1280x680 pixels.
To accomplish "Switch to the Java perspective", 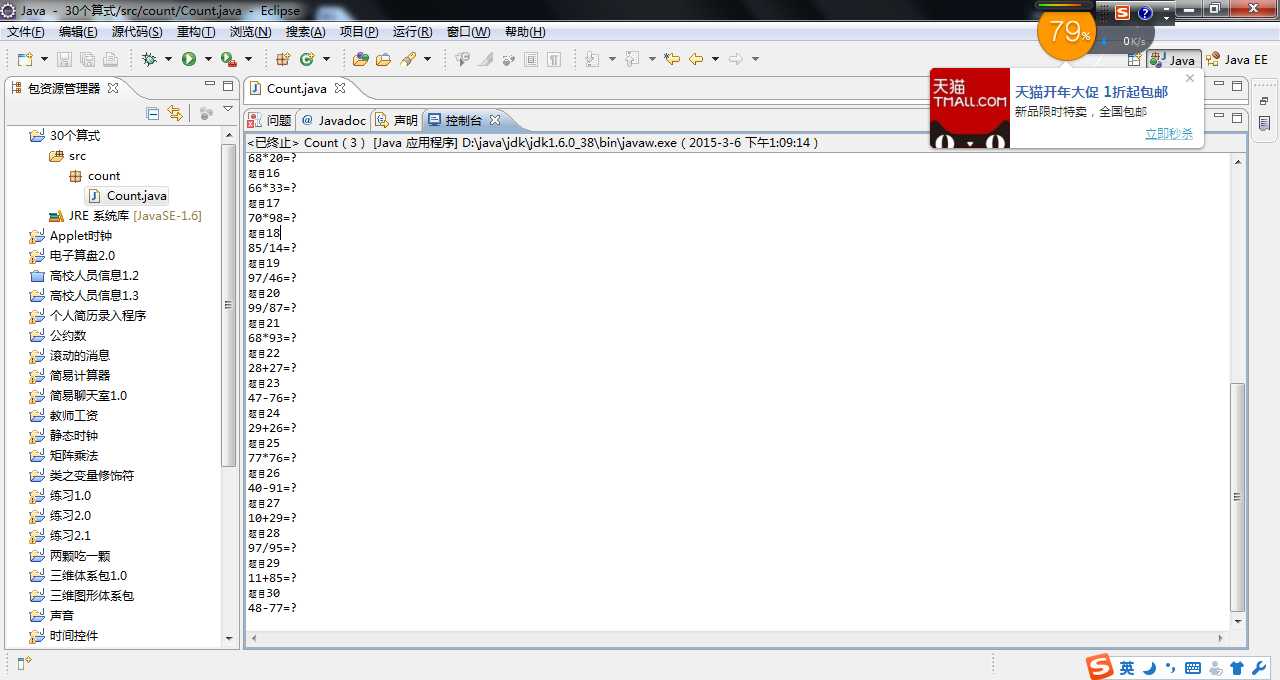I will pyautogui.click(x=1174, y=60).
